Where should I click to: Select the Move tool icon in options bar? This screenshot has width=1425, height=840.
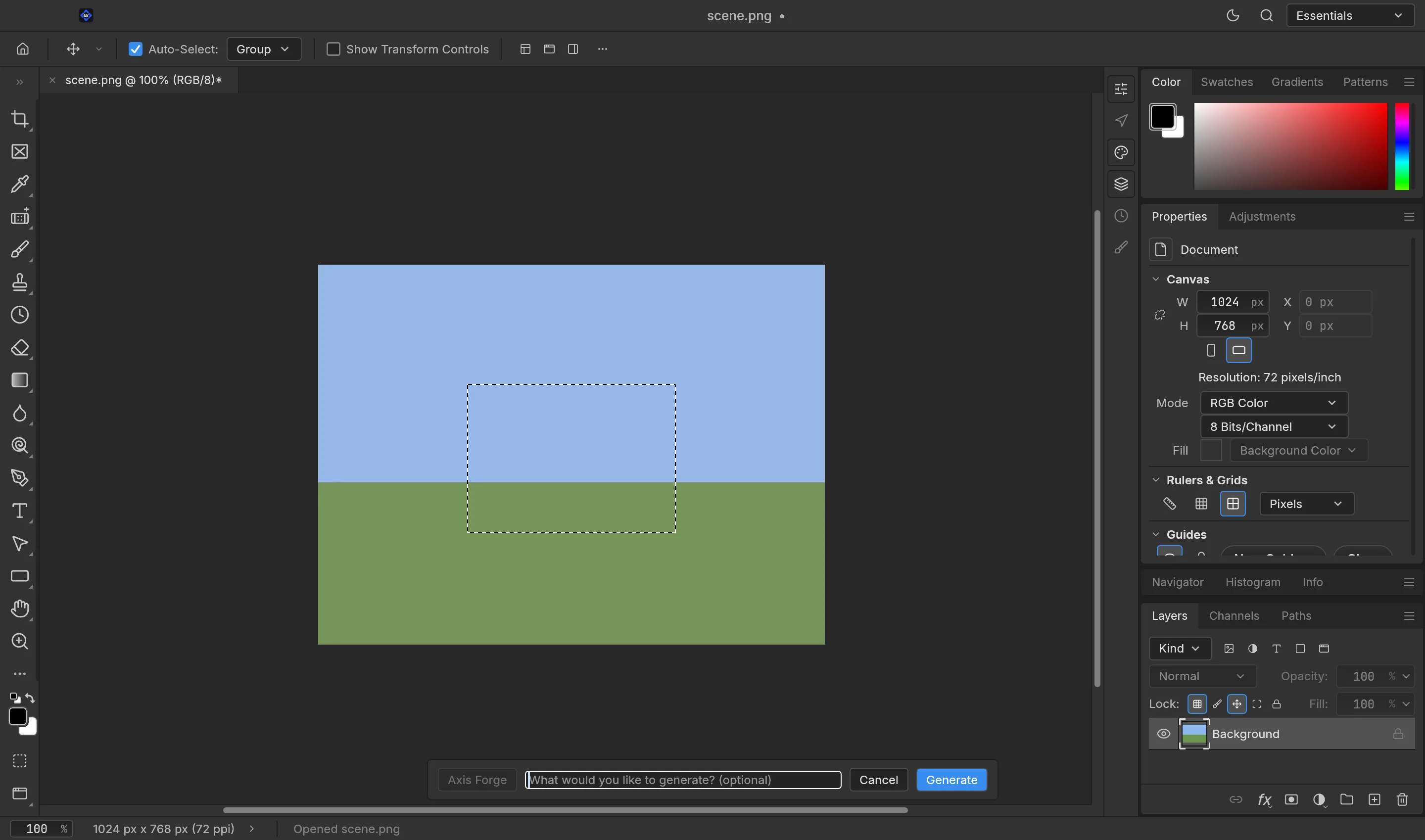pos(73,48)
